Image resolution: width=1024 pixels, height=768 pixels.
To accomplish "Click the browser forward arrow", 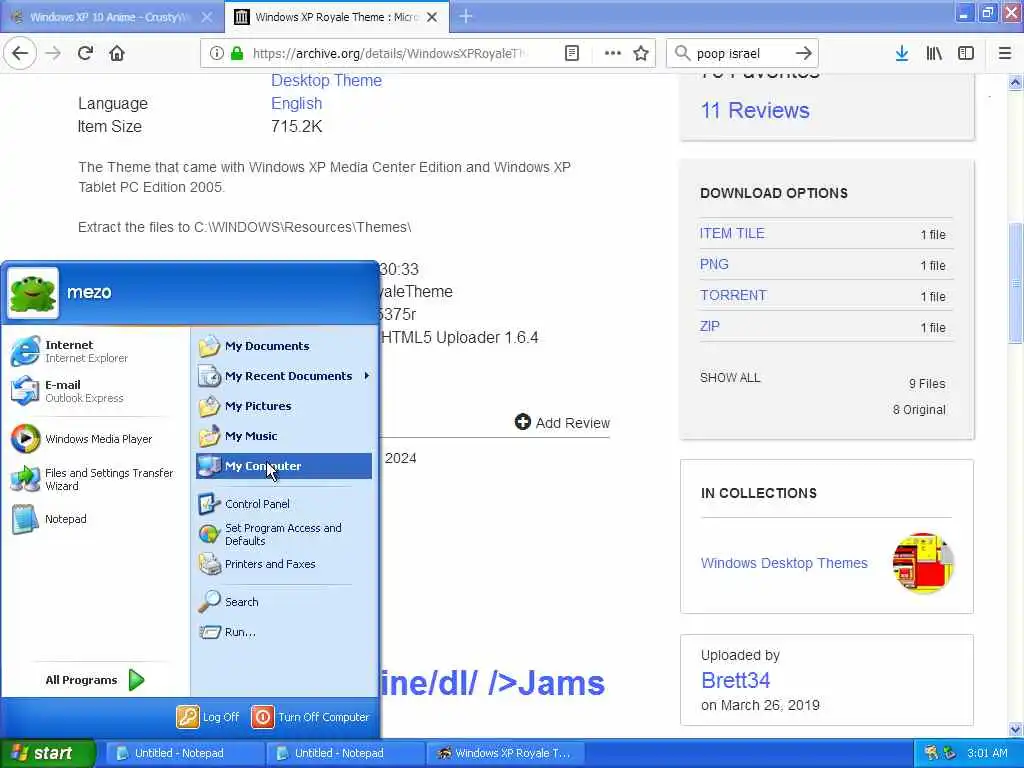I will (53, 53).
